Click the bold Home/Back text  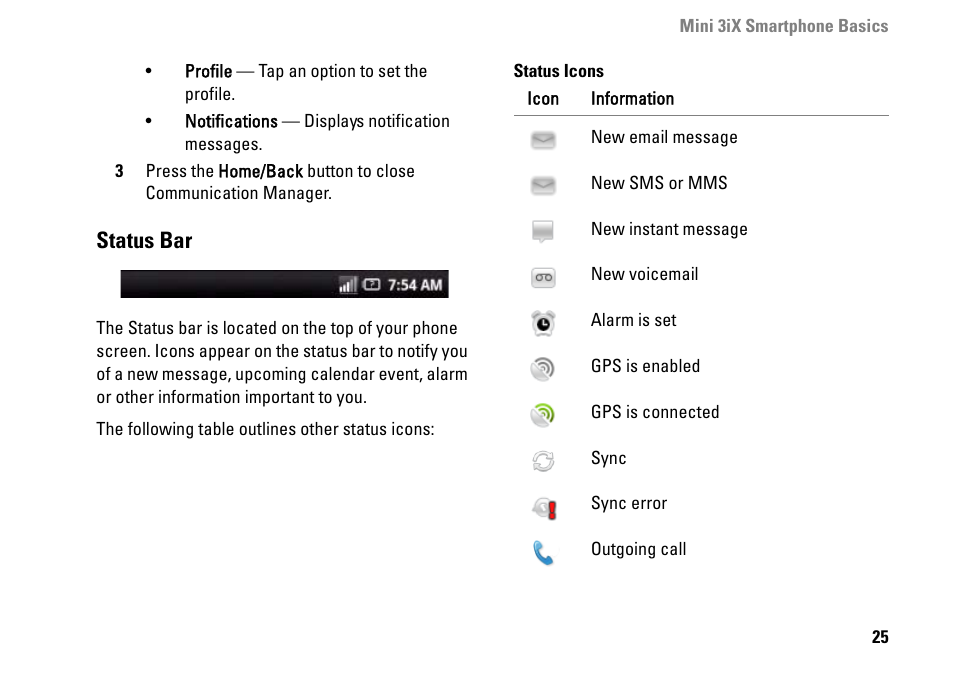point(260,172)
